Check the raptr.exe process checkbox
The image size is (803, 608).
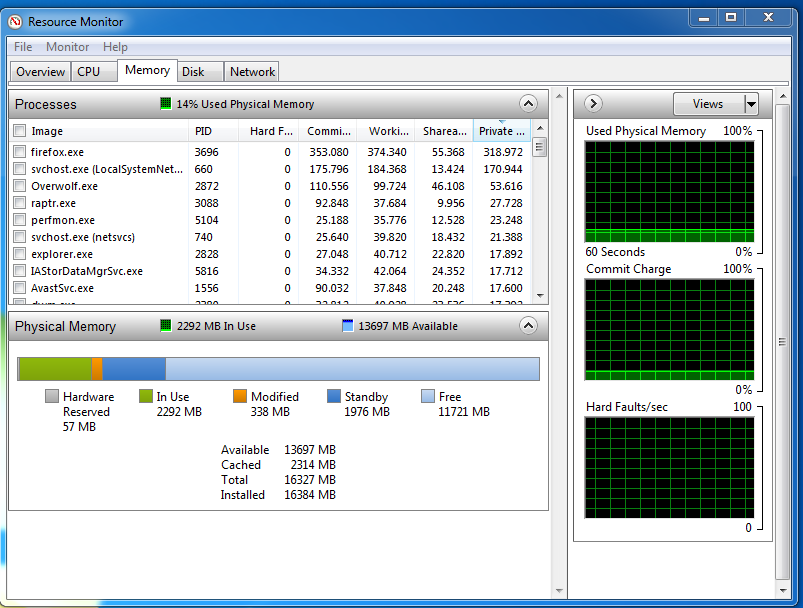[x=19, y=202]
